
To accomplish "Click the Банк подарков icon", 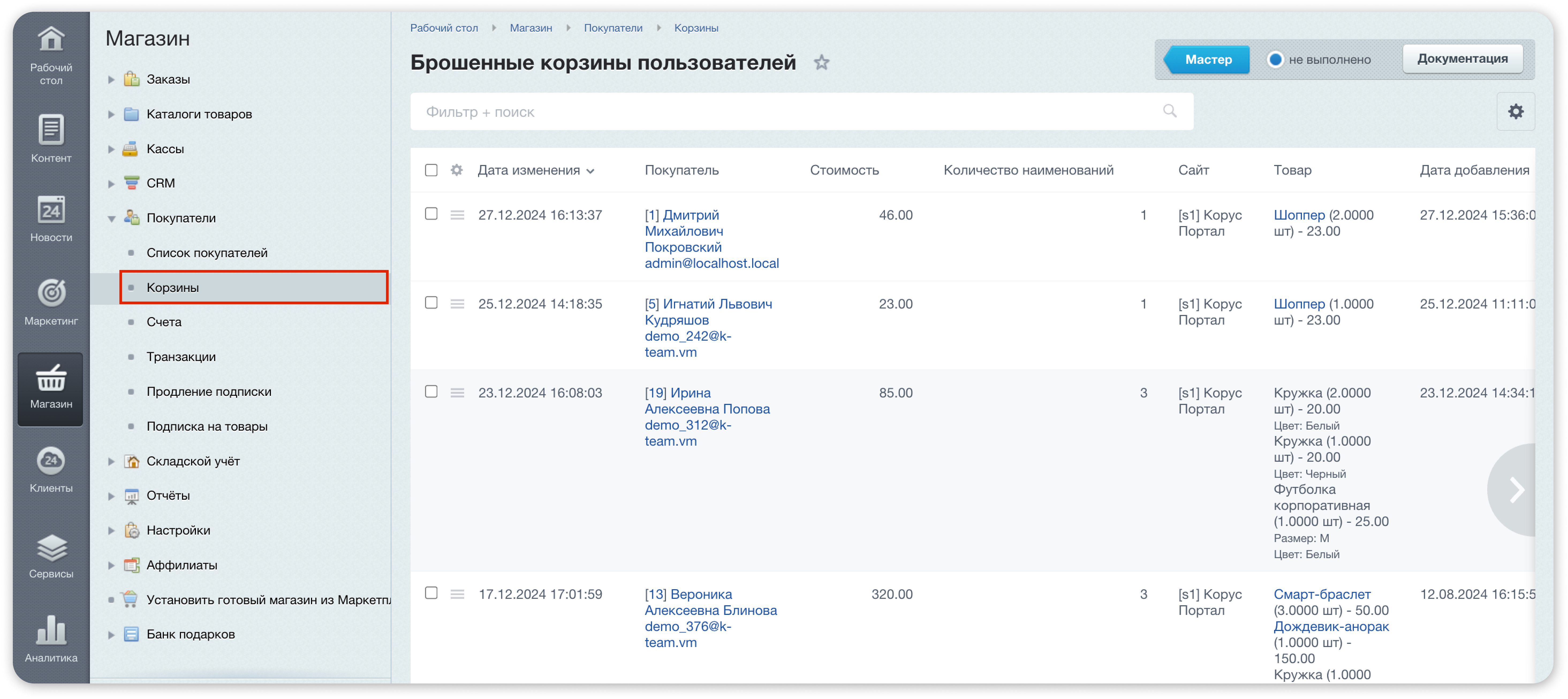I will 131,634.
